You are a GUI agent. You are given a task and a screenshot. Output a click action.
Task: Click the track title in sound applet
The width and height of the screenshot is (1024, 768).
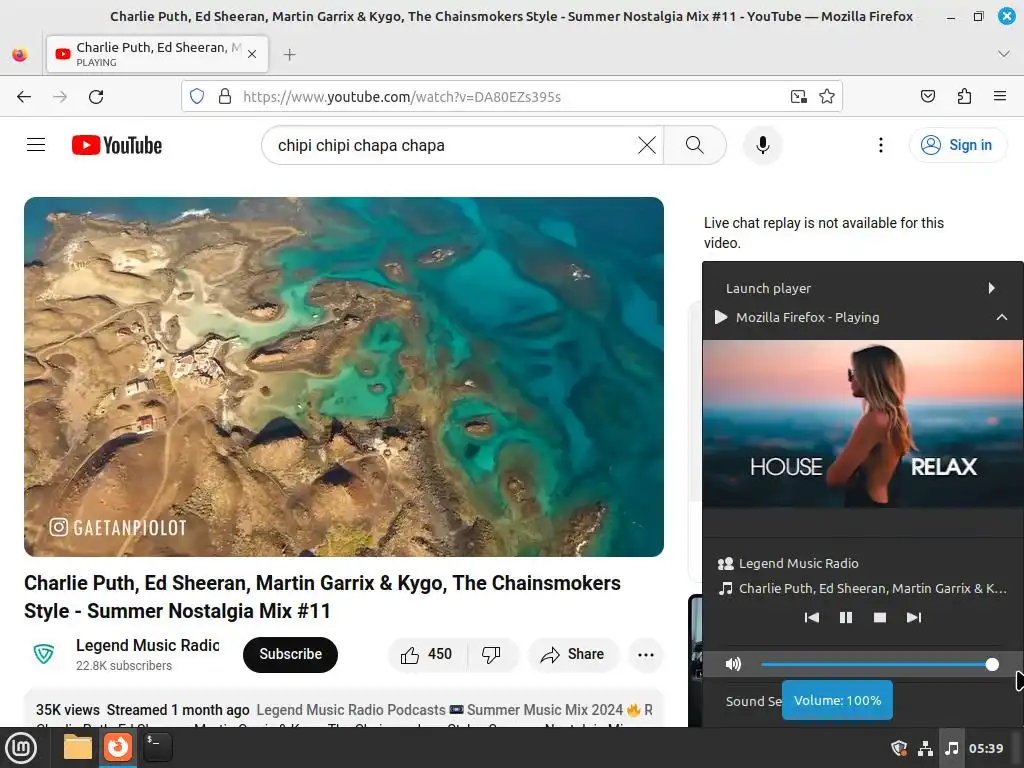click(872, 588)
